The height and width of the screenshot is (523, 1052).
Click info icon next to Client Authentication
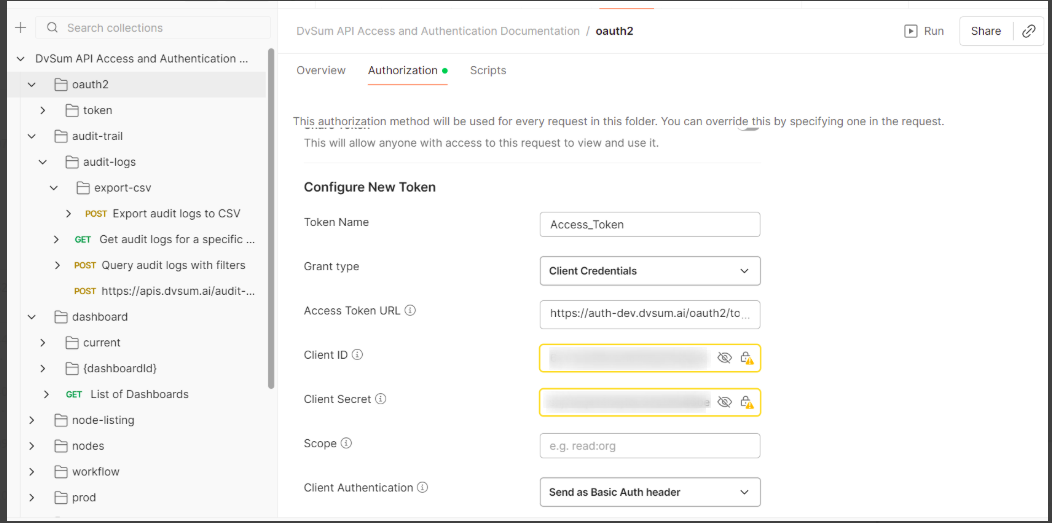click(x=423, y=487)
